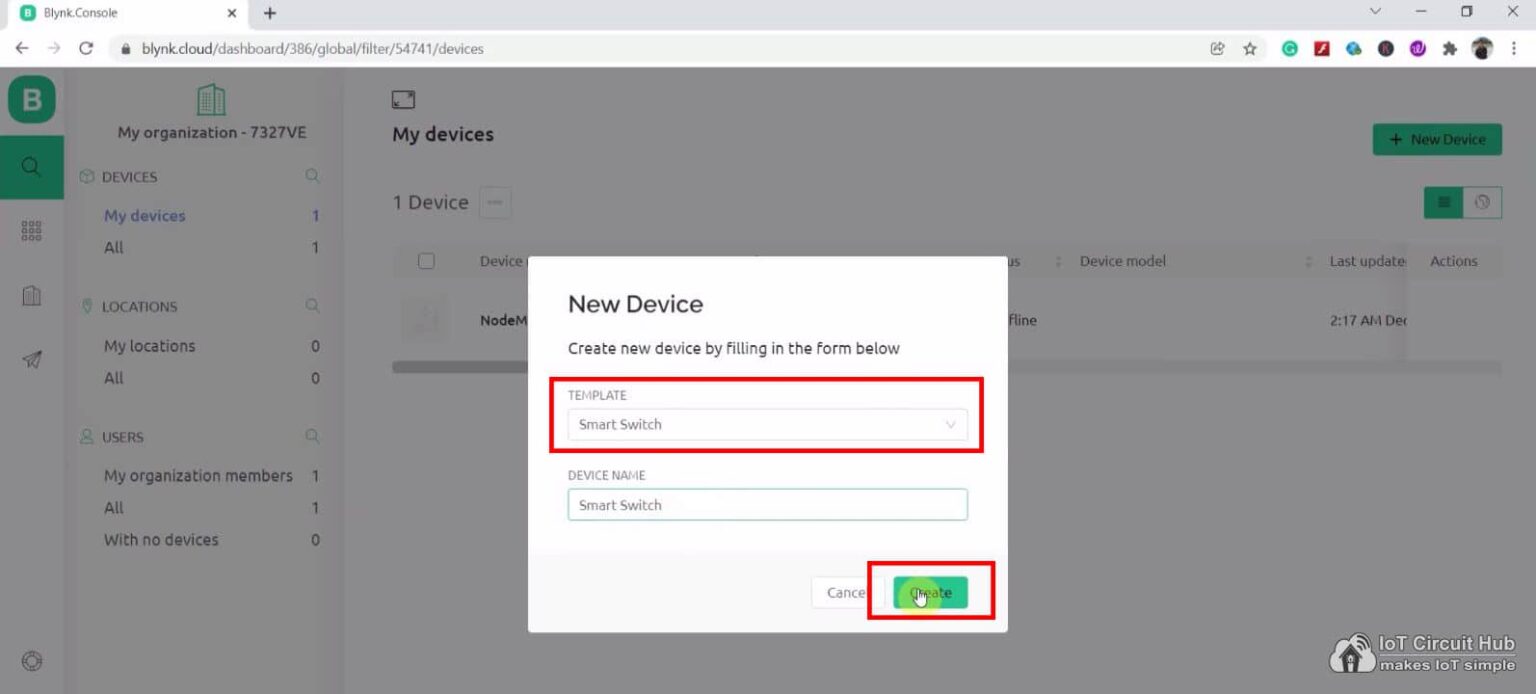Click the My devices fullscreen icon
Viewport: 1536px width, 694px height.
tap(403, 99)
